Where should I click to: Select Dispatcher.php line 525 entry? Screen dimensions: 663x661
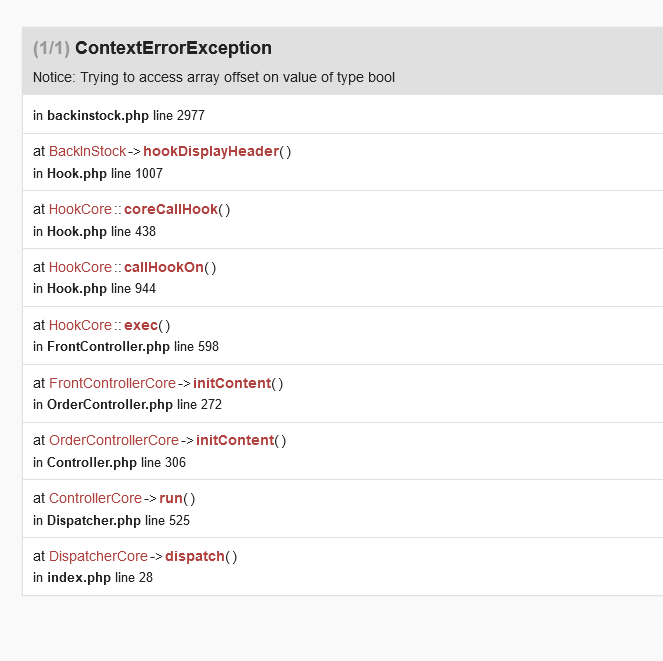(x=112, y=520)
